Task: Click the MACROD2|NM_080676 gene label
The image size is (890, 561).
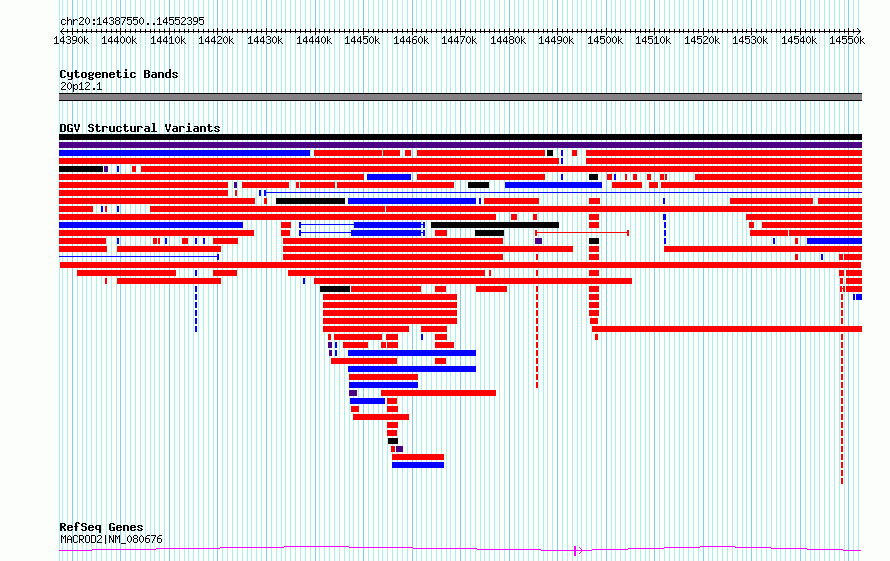Action: coord(111,539)
